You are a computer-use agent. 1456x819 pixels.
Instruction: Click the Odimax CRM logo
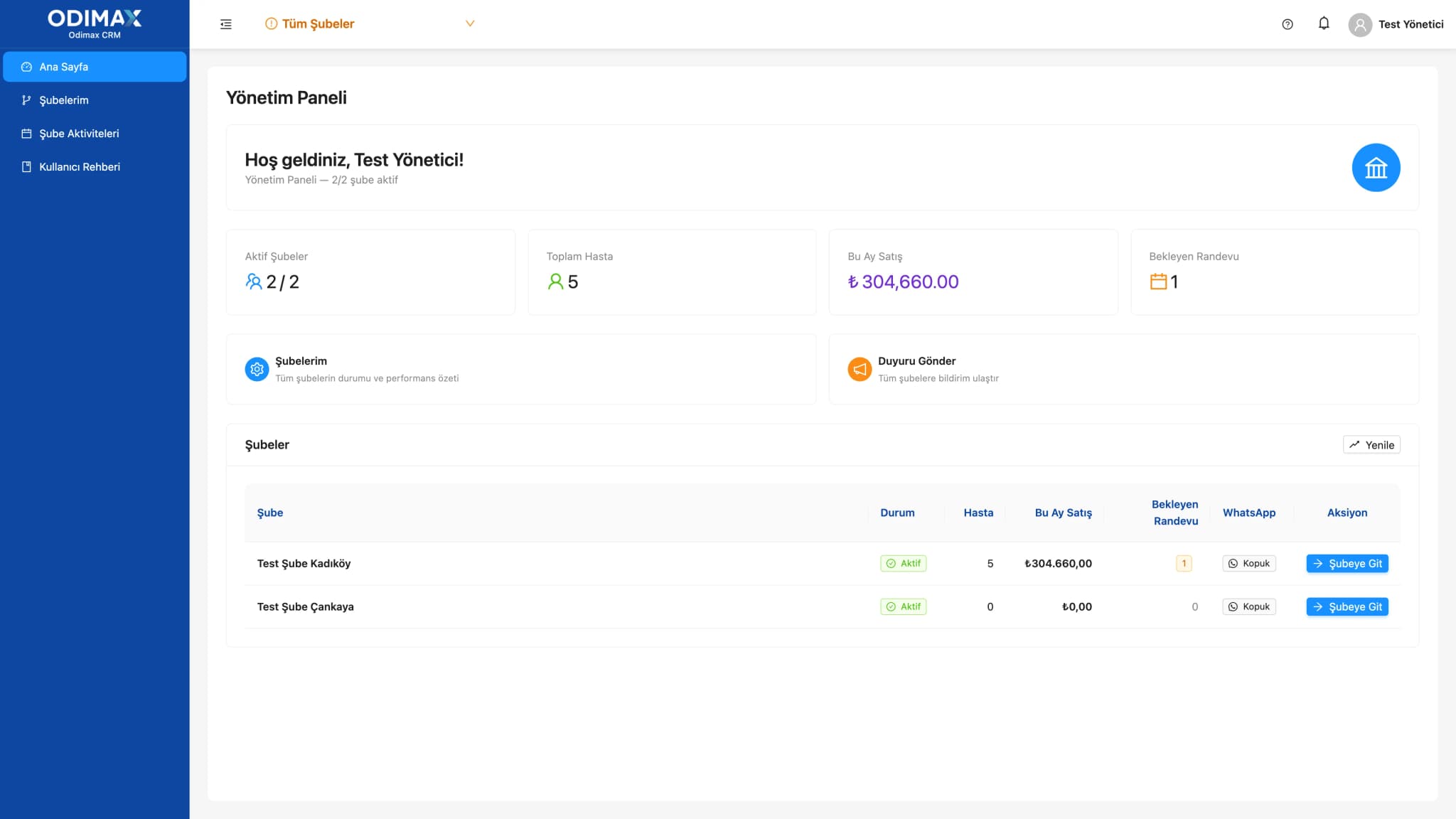tap(95, 24)
